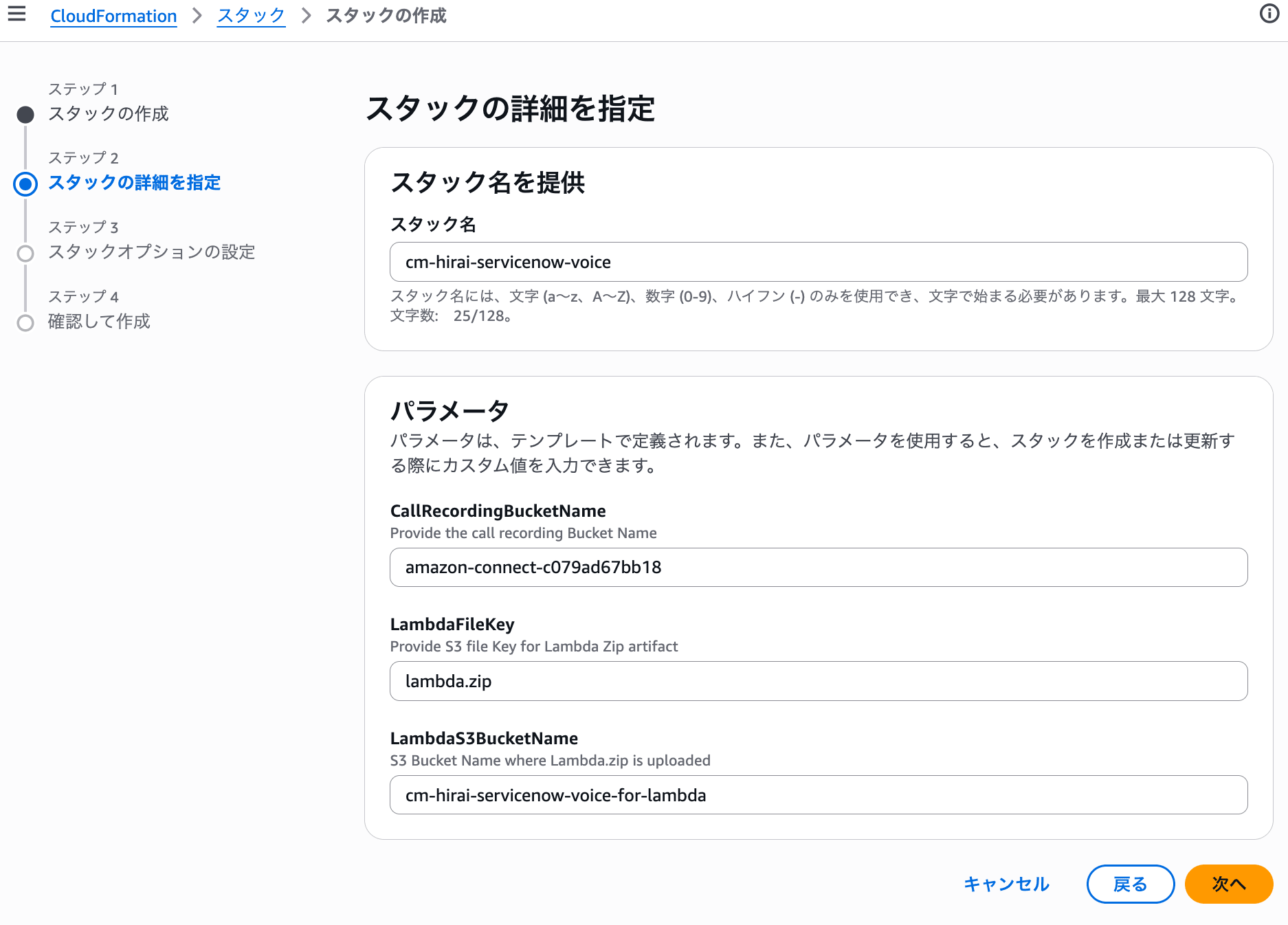Click the CallRecordingBucketName label
The width and height of the screenshot is (1288, 925).
(x=498, y=511)
